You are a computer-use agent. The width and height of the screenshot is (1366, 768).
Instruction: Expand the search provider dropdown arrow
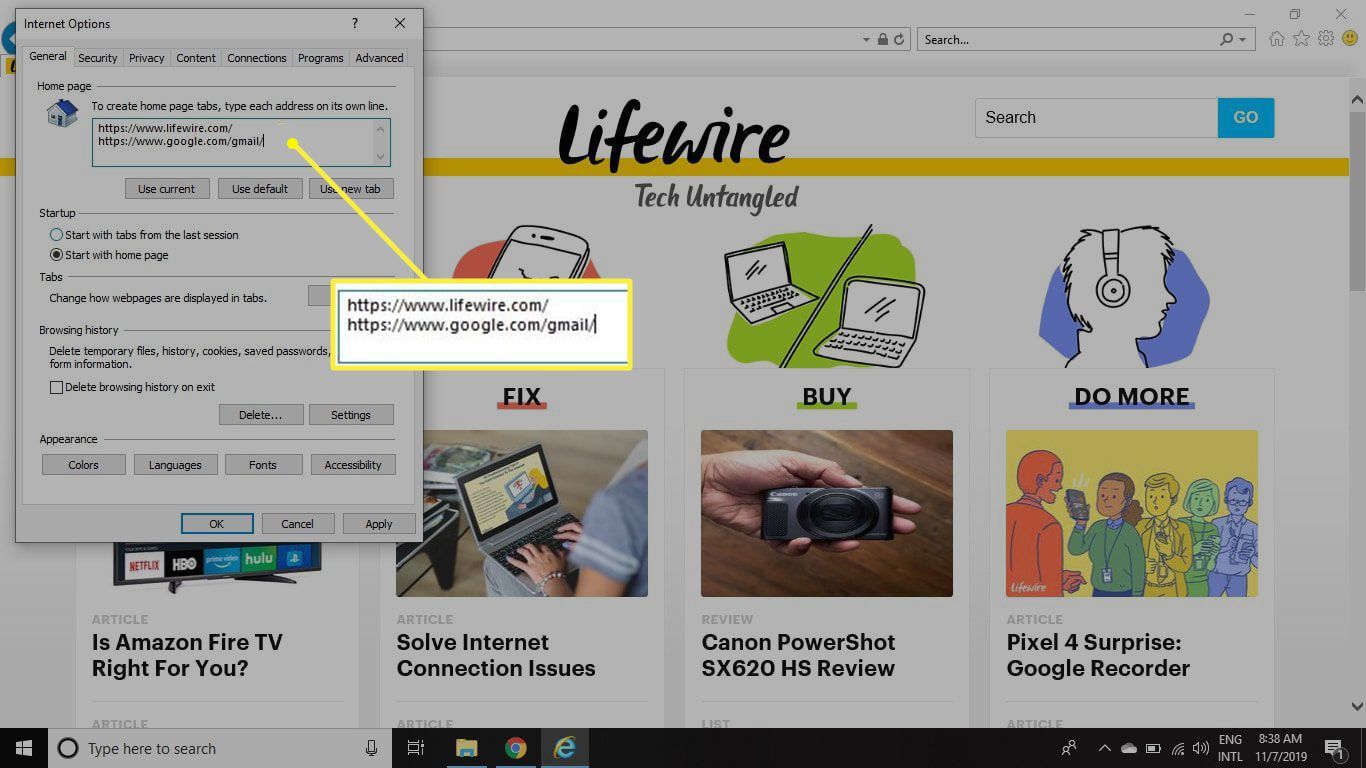1243,40
